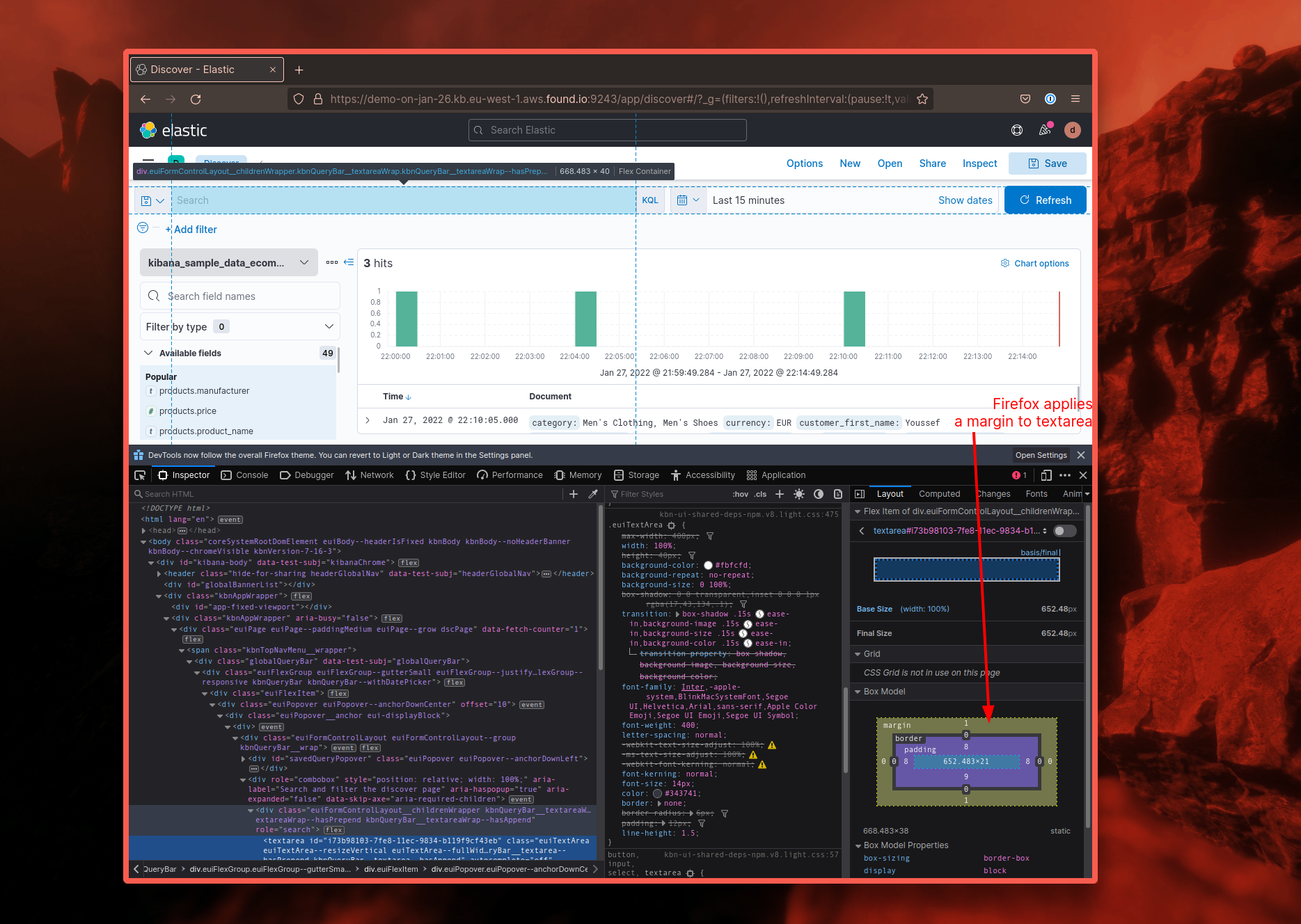The height and width of the screenshot is (924, 1301).
Task: Toggle dark color scheme simulation moon icon
Action: [x=819, y=494]
